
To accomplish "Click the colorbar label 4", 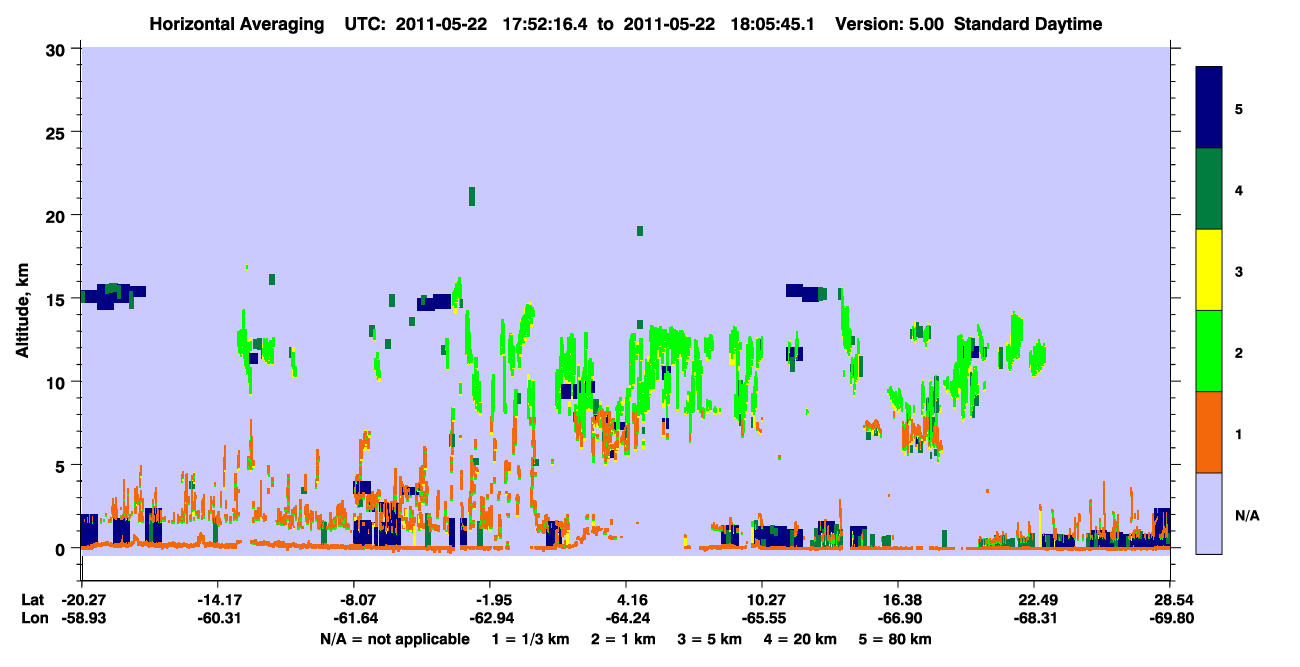I will tap(1239, 189).
